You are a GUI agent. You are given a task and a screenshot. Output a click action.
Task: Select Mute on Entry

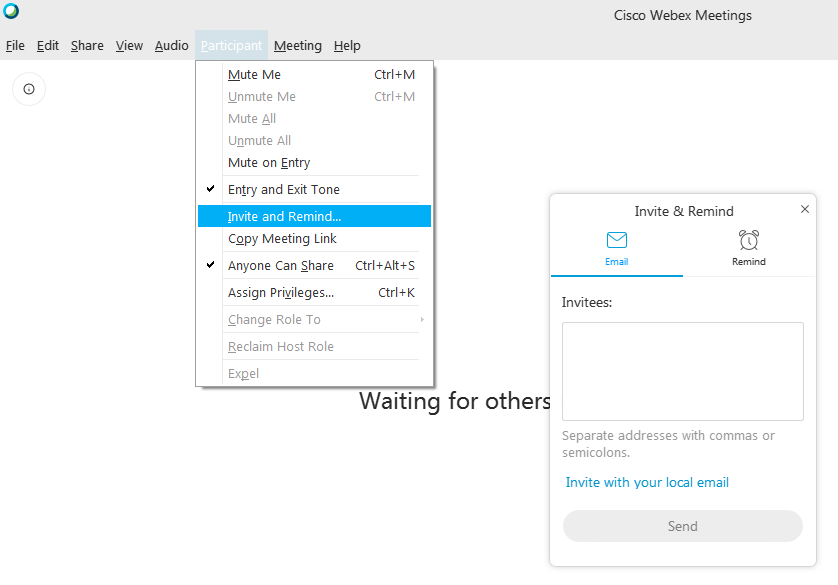(x=314, y=162)
